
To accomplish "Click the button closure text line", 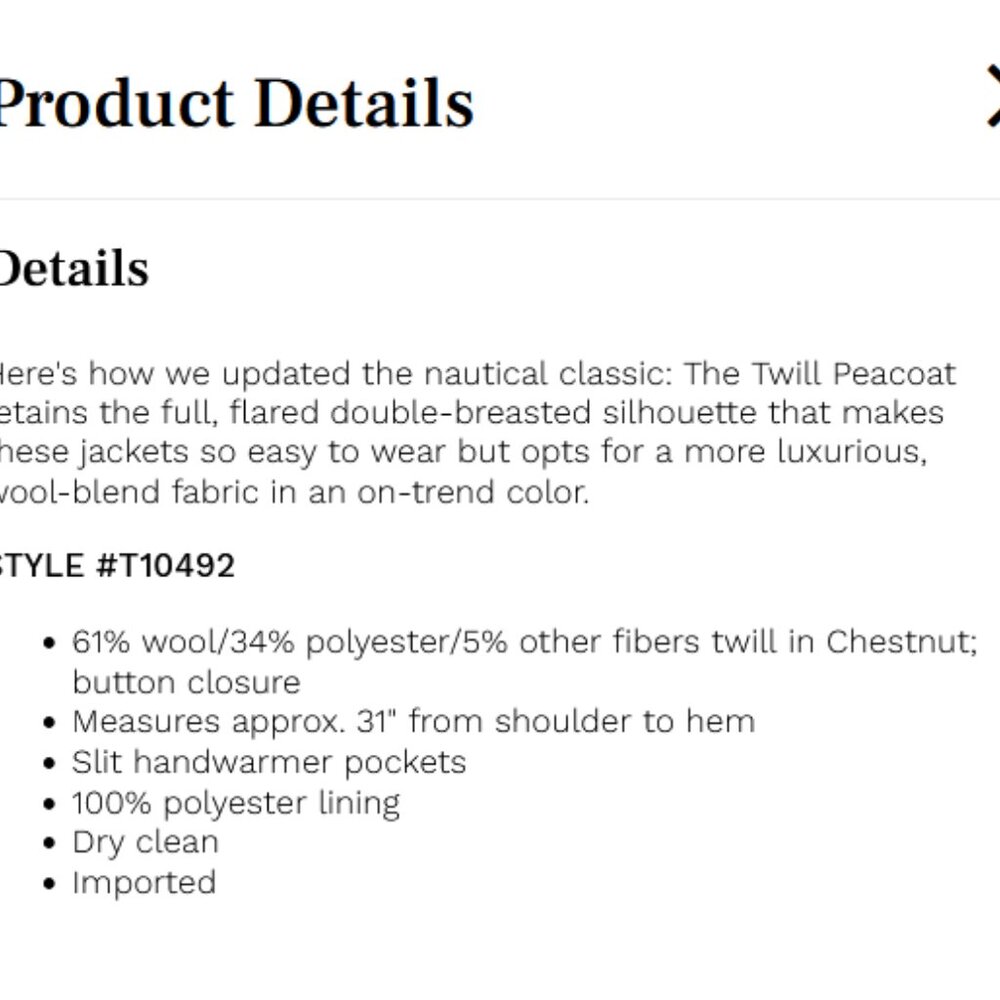I will pos(186,682).
